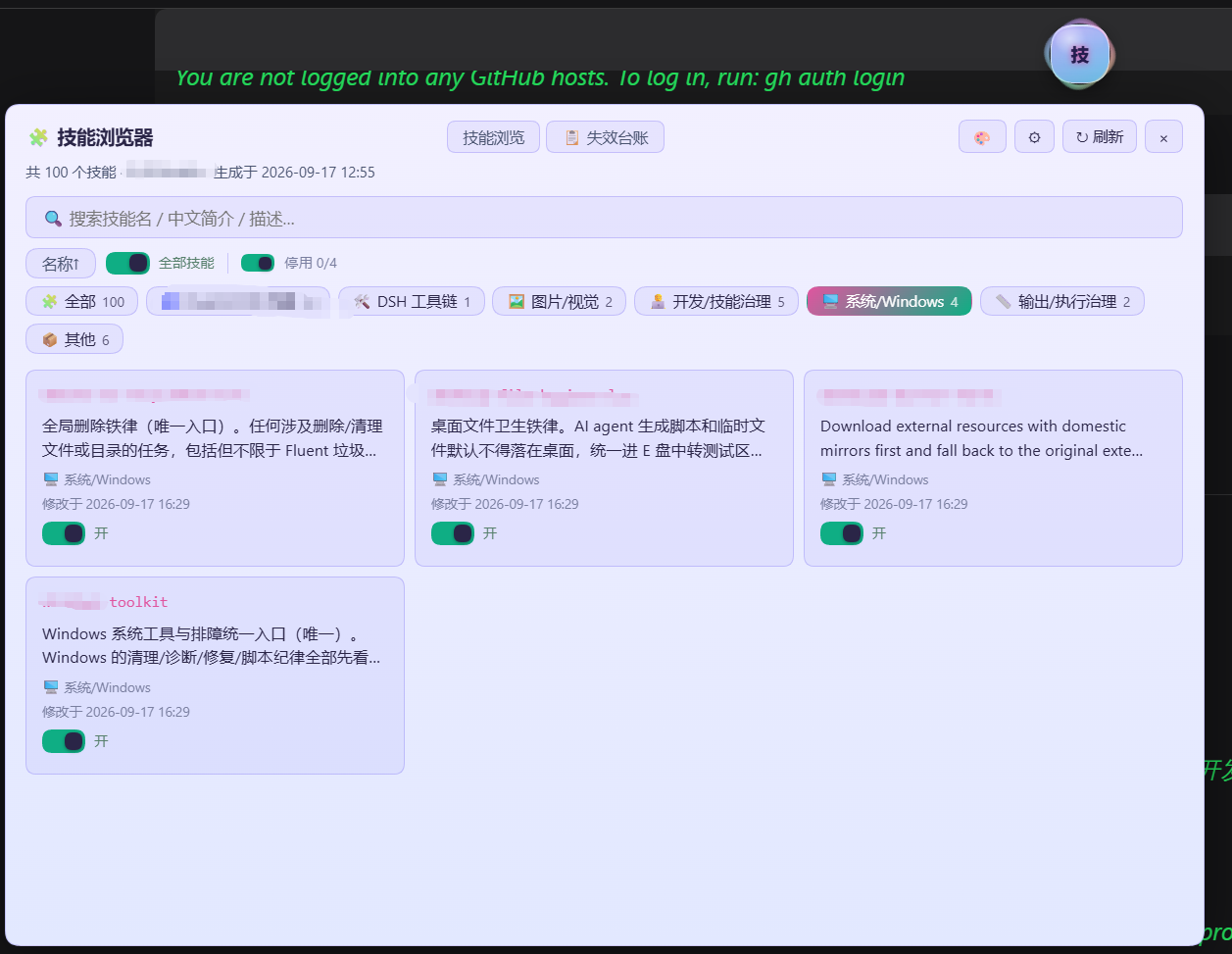Click monitor icon in toolkit card
The image size is (1232, 954).
(x=51, y=687)
